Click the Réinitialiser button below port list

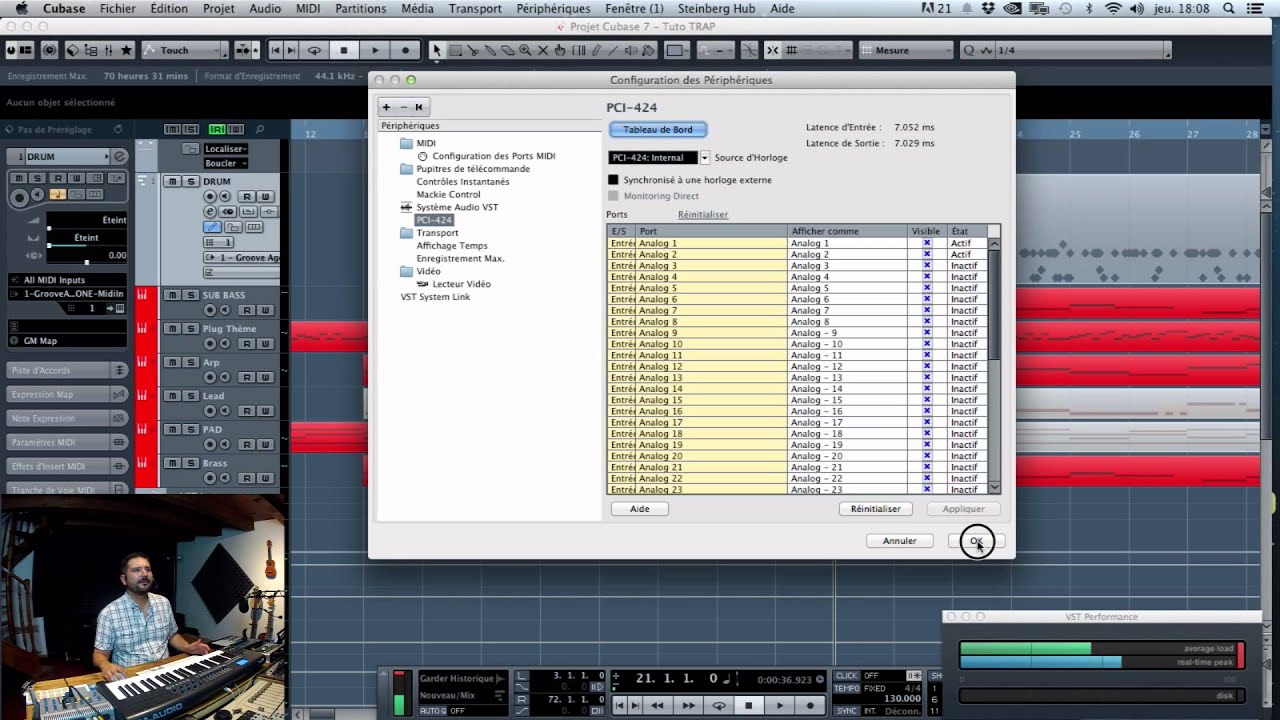coord(876,509)
